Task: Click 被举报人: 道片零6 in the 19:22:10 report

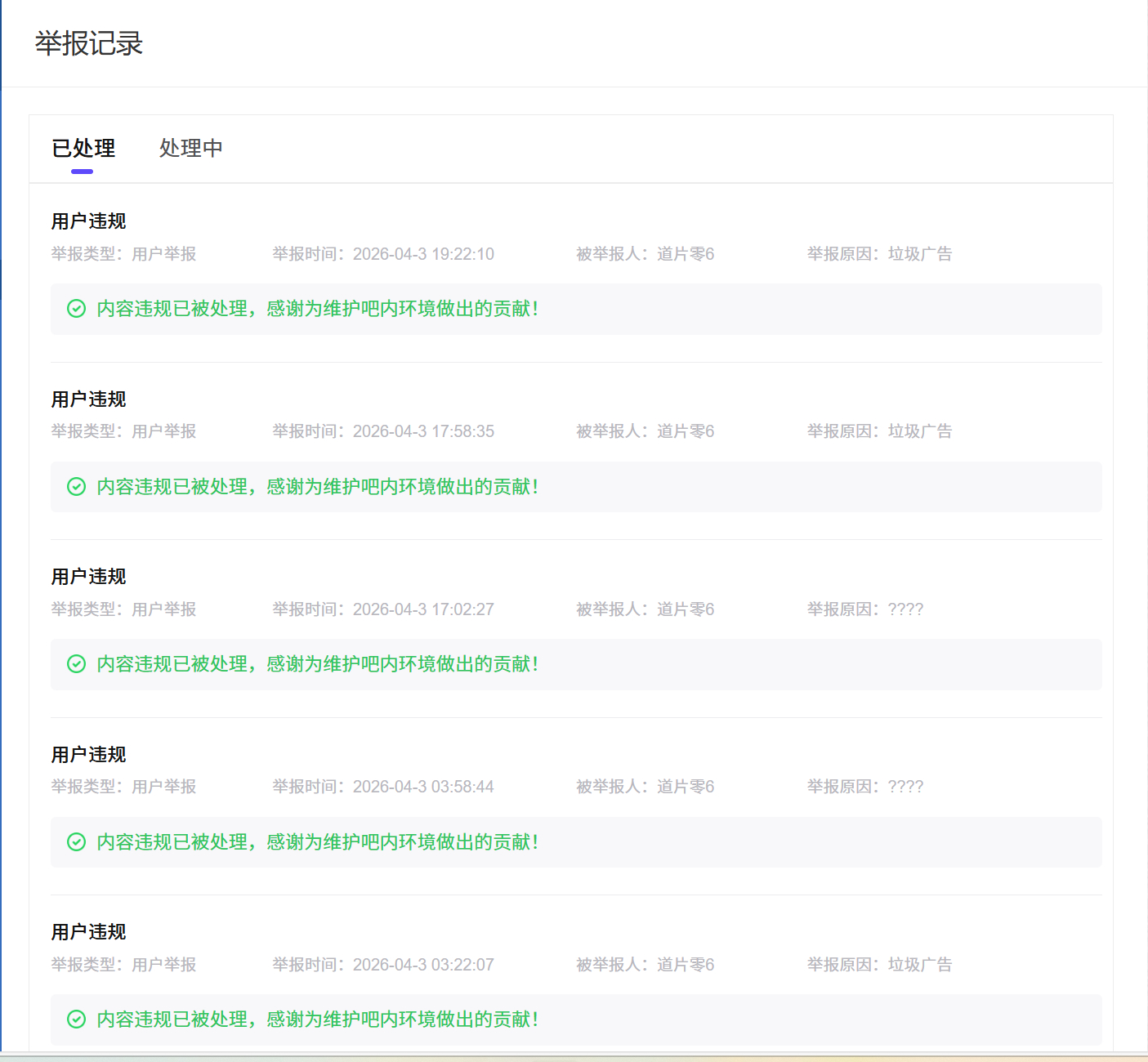Action: pyautogui.click(x=645, y=254)
